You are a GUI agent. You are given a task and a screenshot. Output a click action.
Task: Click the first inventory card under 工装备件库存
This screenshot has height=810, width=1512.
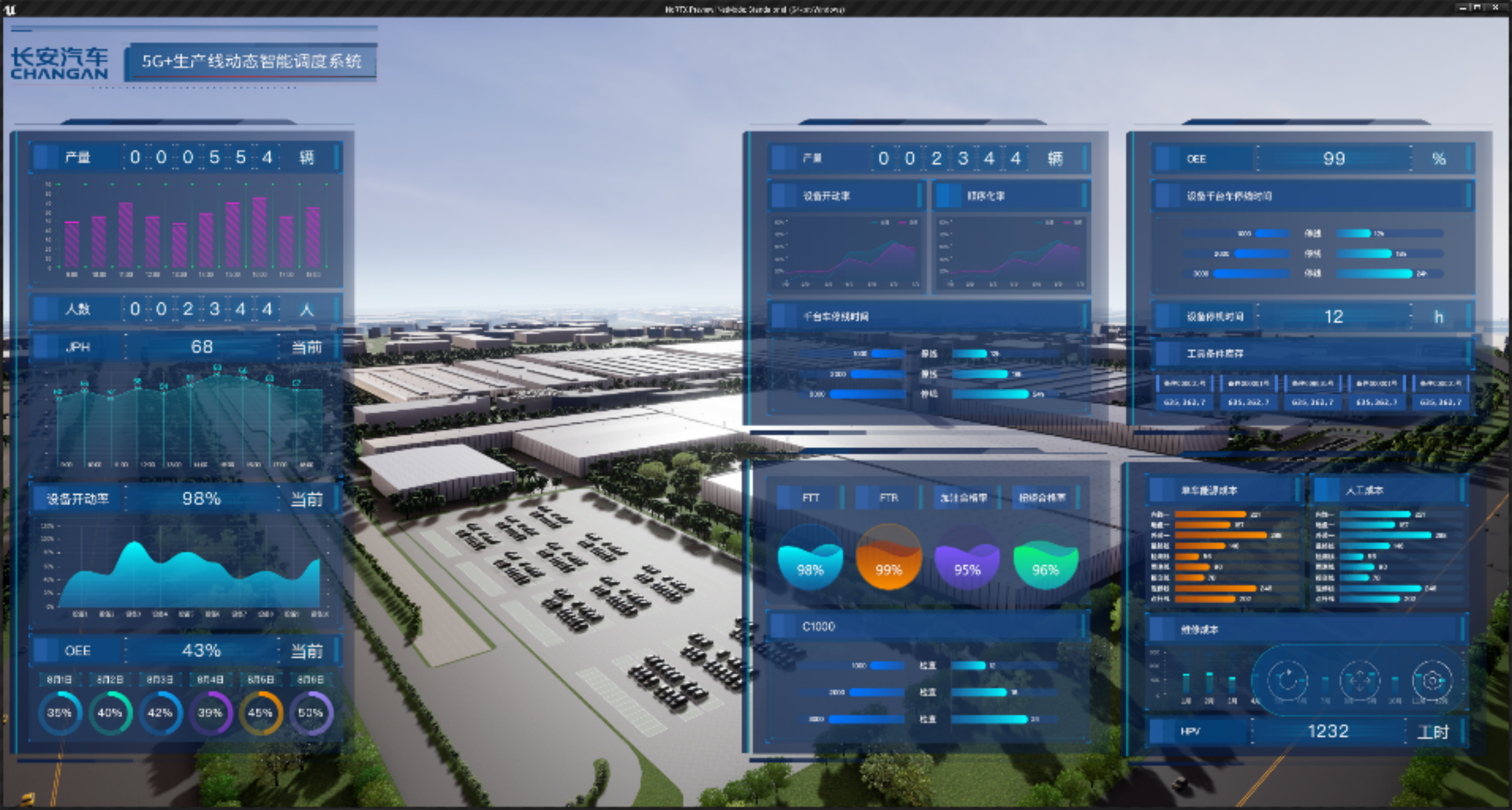coord(1184,392)
